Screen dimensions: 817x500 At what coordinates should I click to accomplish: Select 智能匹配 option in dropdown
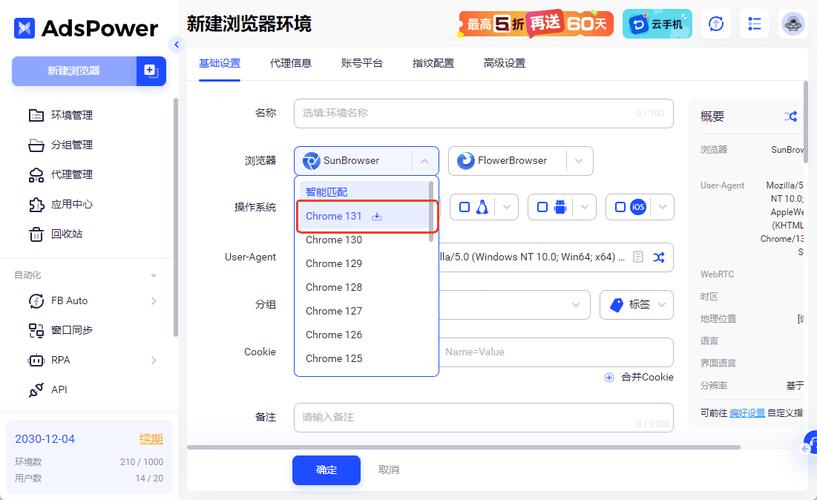[362, 192]
